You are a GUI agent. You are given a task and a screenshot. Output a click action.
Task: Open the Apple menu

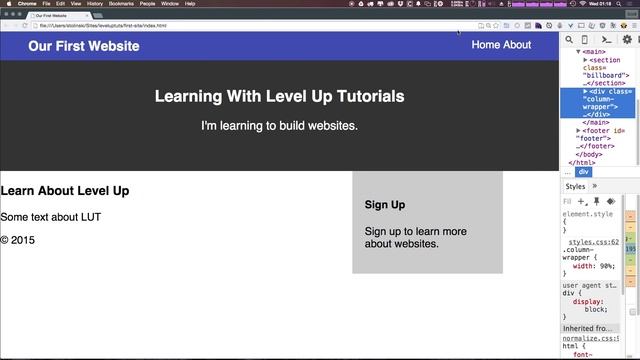point(9,4)
